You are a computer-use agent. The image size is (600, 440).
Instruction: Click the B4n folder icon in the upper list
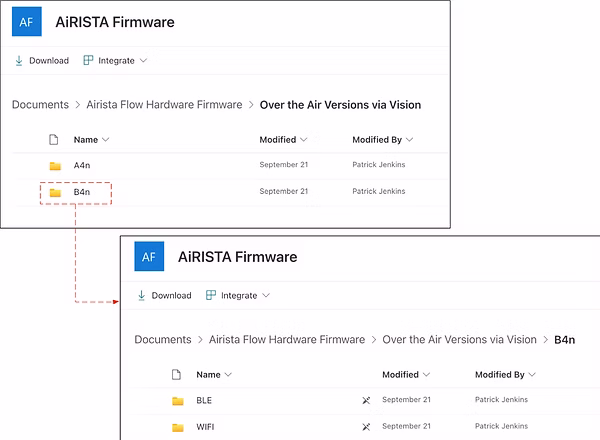tap(55, 192)
